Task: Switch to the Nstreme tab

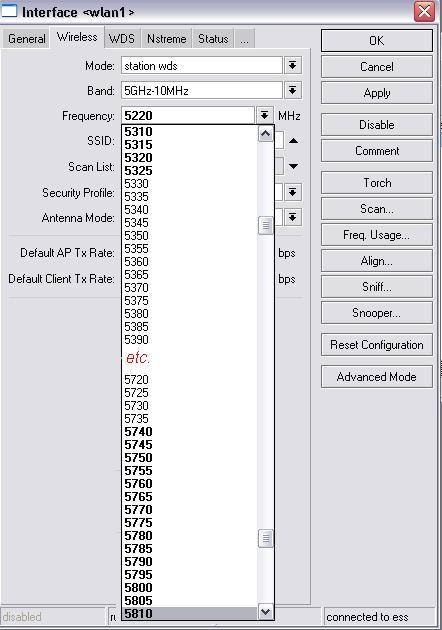Action: 166,39
